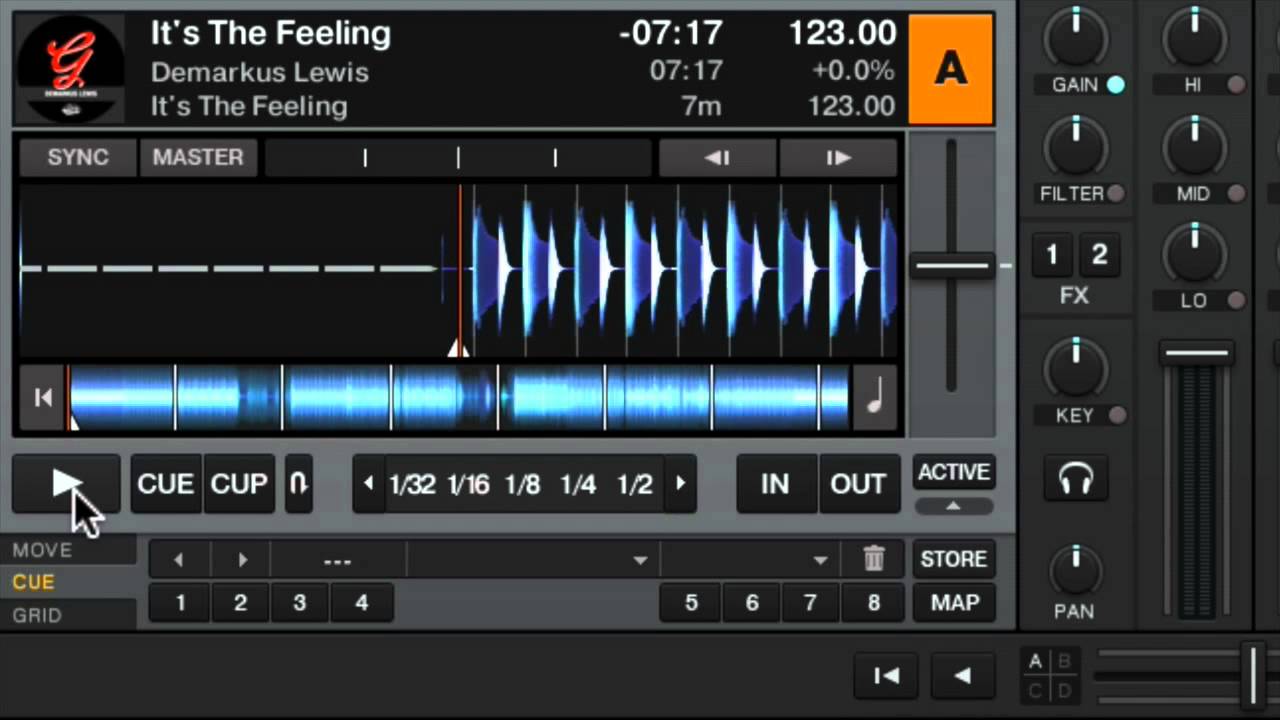The image size is (1280, 720).
Task: Trigger hotcue 2
Action: click(x=240, y=603)
